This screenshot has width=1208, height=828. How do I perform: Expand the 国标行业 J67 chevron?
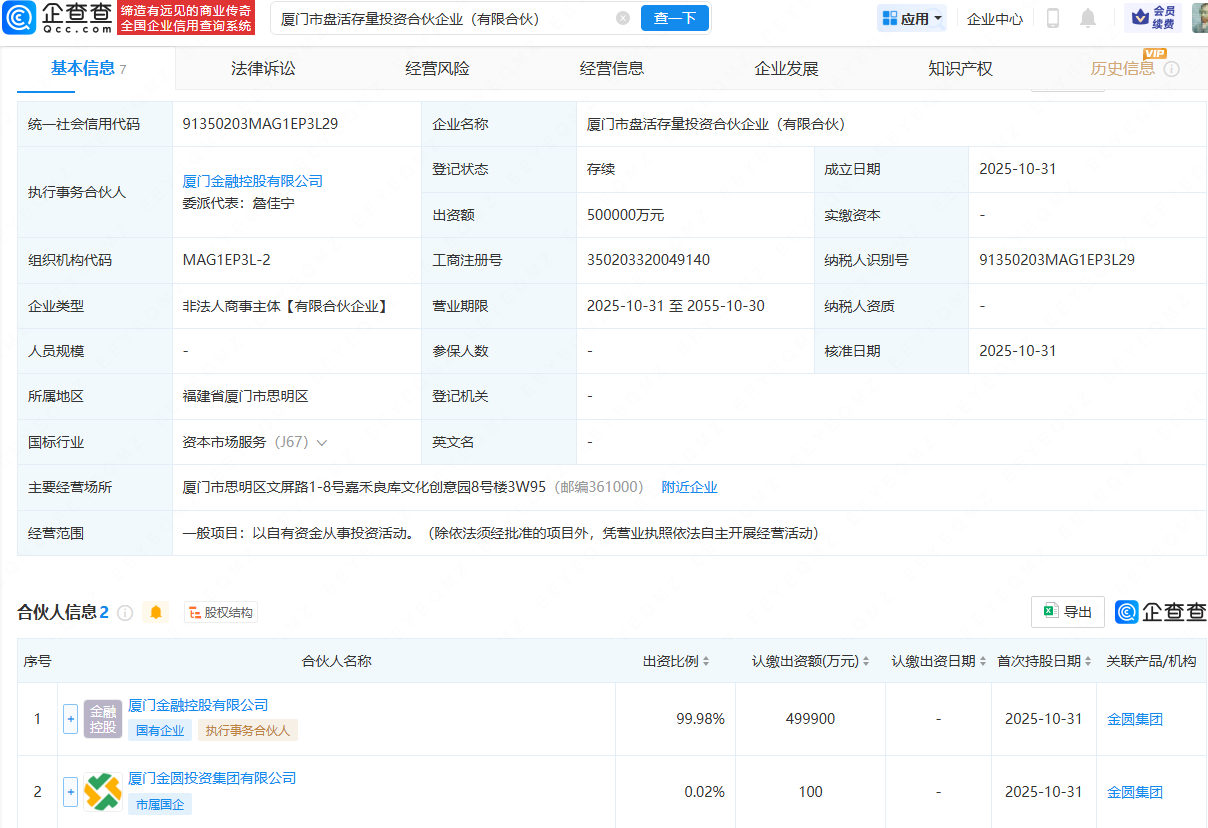[321, 442]
